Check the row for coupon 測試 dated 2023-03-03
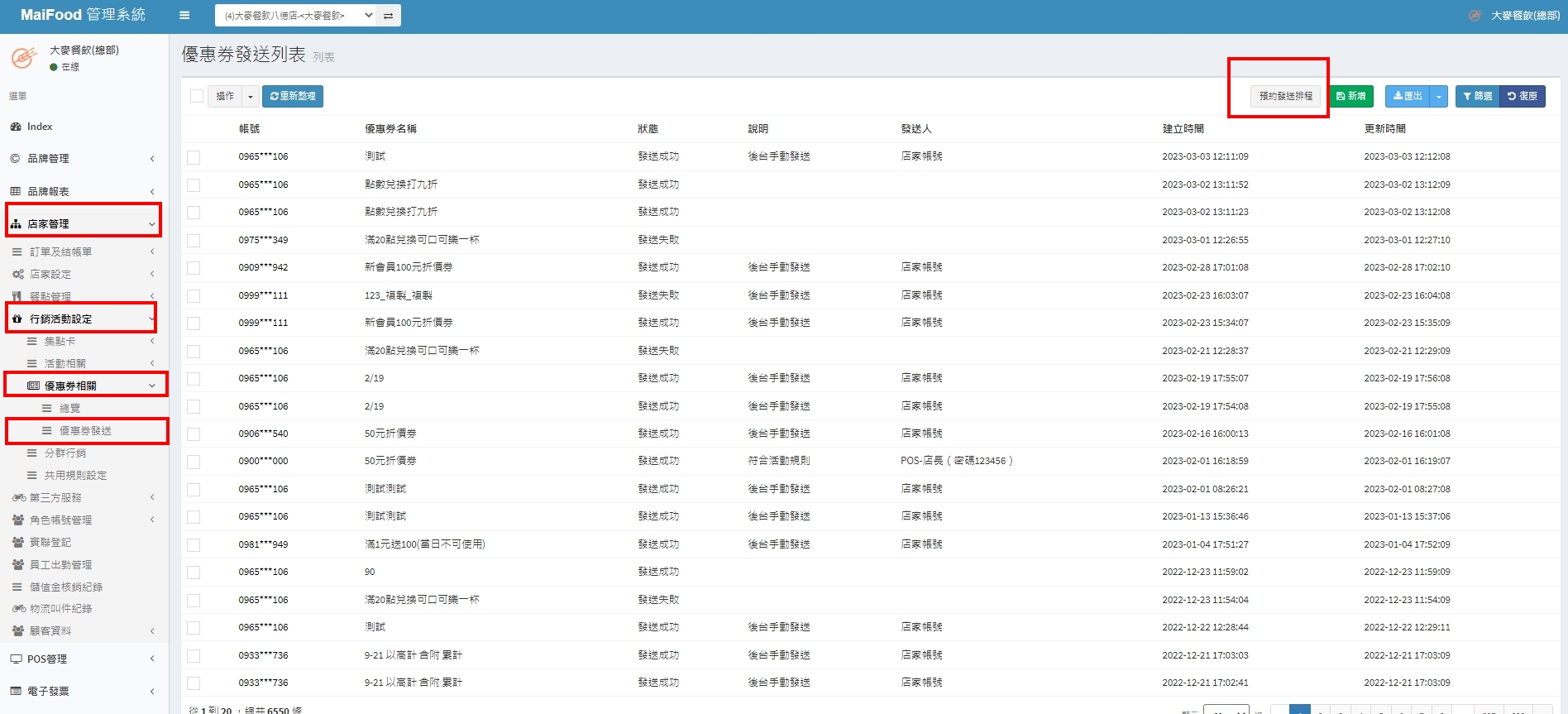This screenshot has height=714, width=1568. (194, 157)
